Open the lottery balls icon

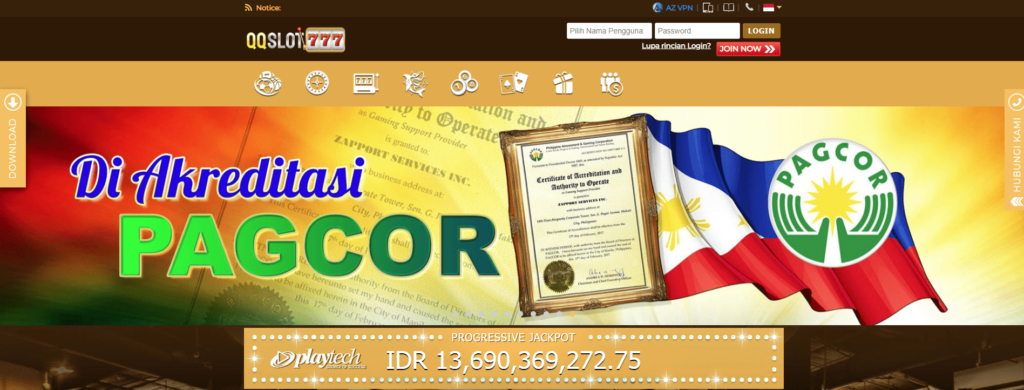click(464, 84)
